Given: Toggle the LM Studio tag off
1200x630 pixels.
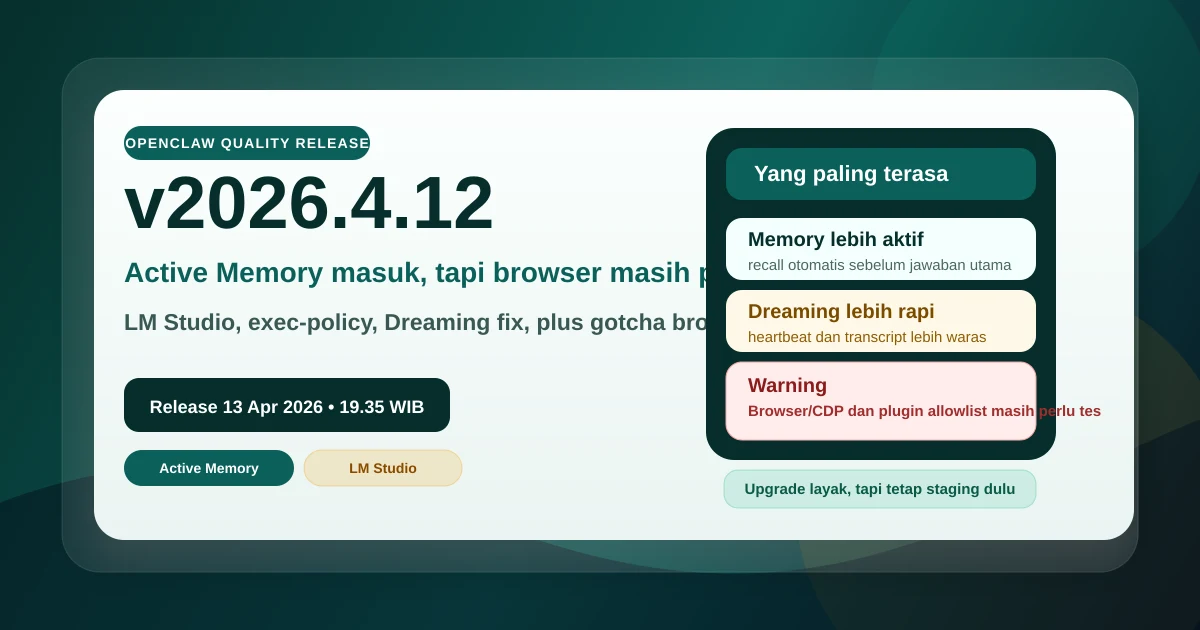Looking at the screenshot, I should coord(383,467).
